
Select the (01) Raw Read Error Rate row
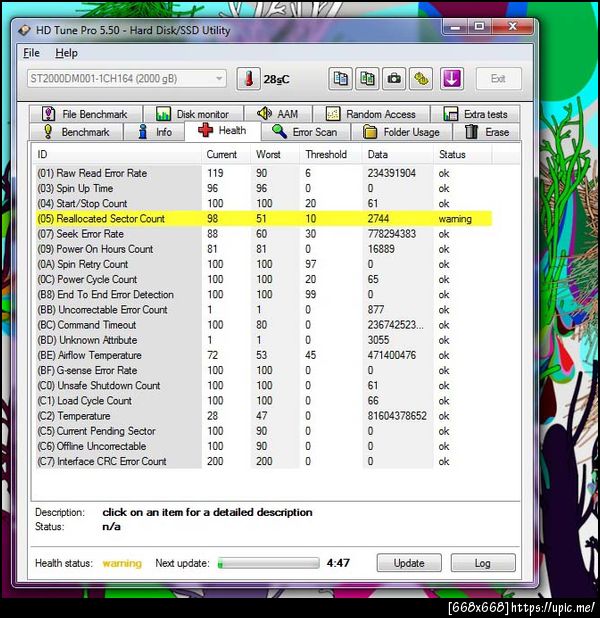click(263, 173)
